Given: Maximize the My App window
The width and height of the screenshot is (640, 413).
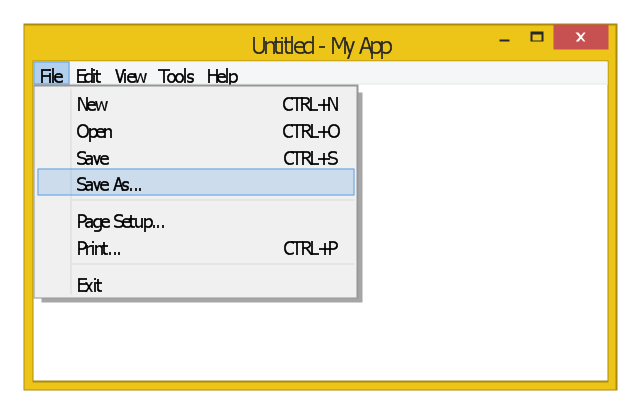Looking at the screenshot, I should (x=537, y=38).
